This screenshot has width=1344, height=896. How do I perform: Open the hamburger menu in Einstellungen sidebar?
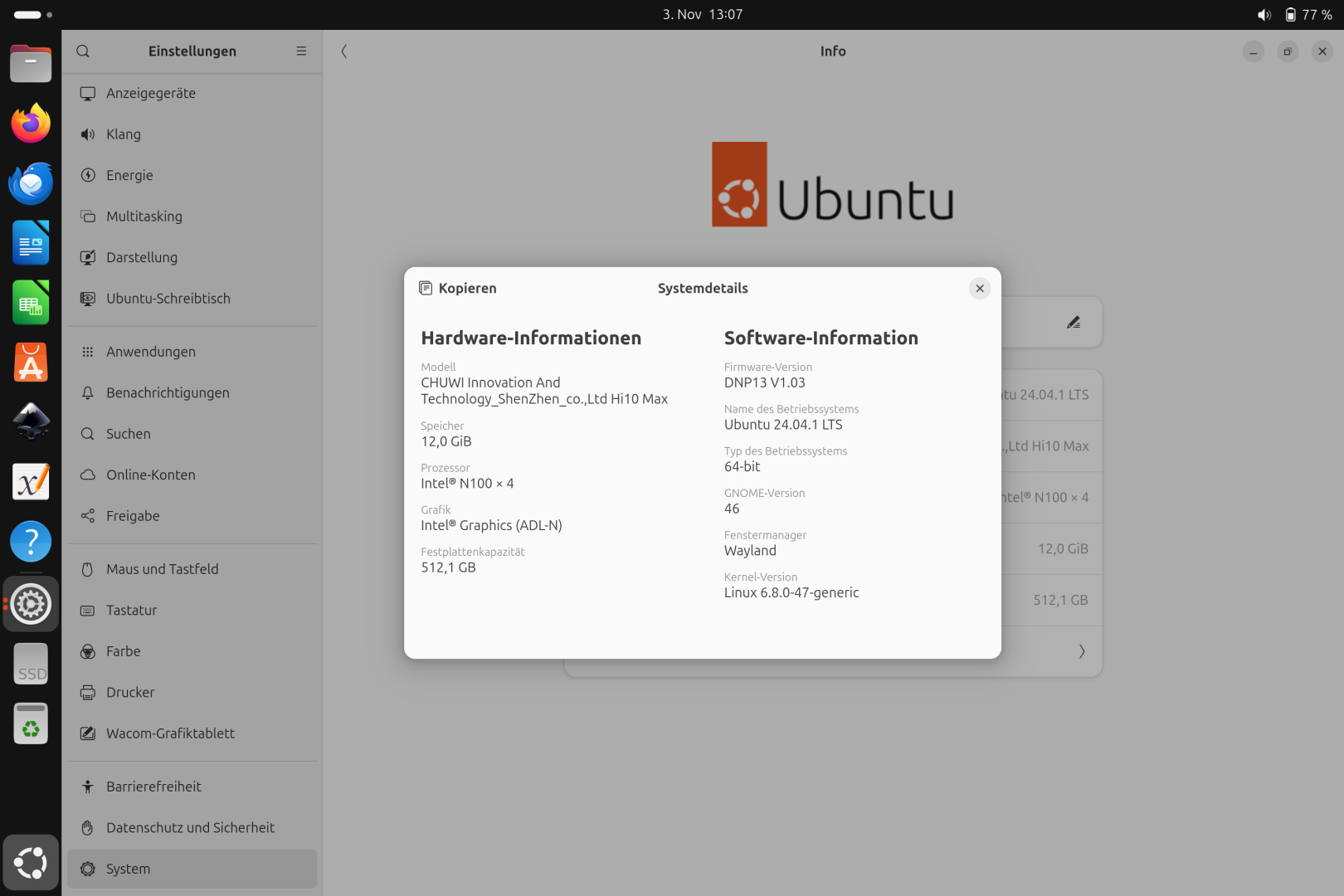pyautogui.click(x=301, y=51)
